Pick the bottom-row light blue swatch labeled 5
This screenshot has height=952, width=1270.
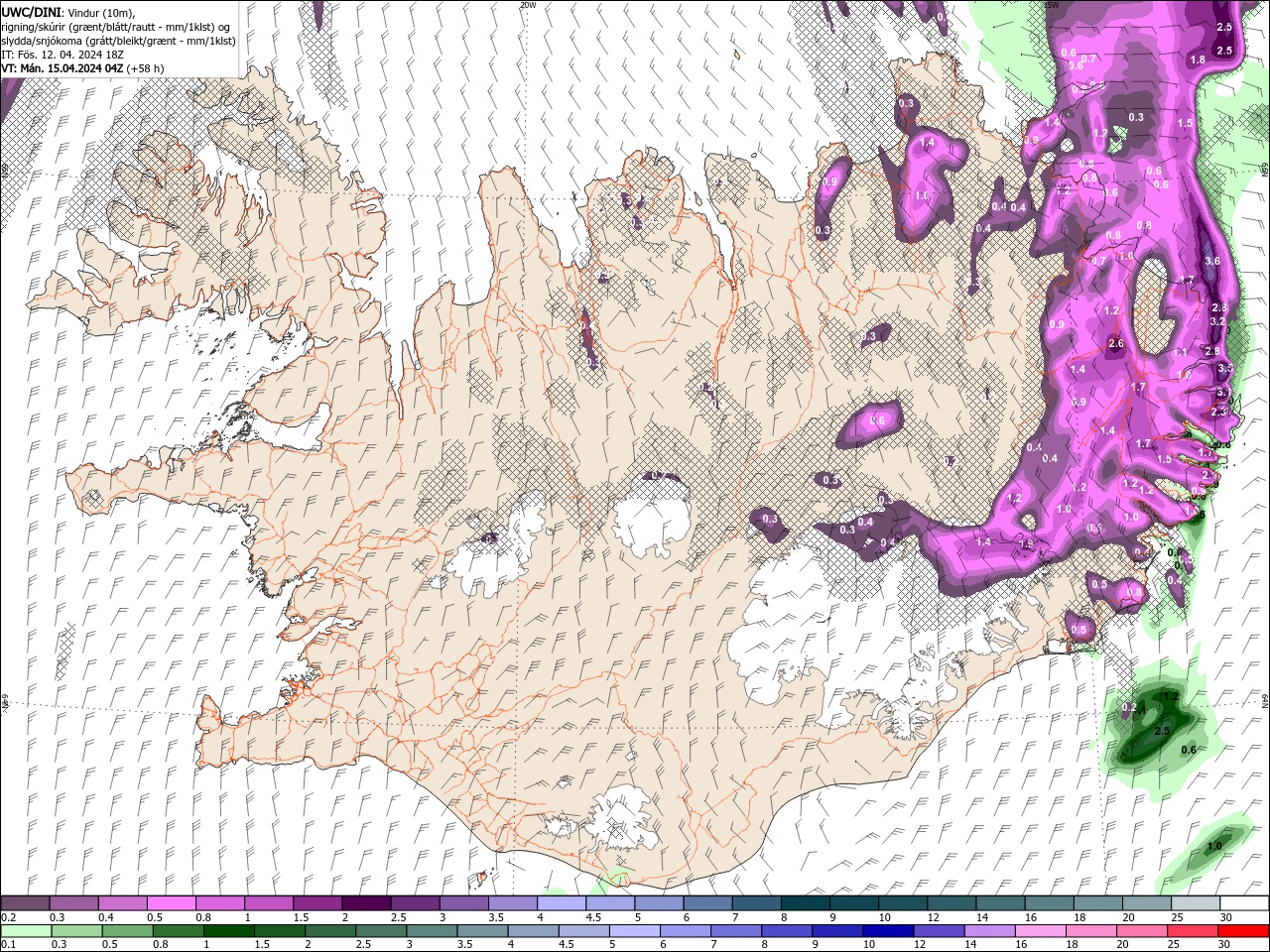tap(634, 931)
